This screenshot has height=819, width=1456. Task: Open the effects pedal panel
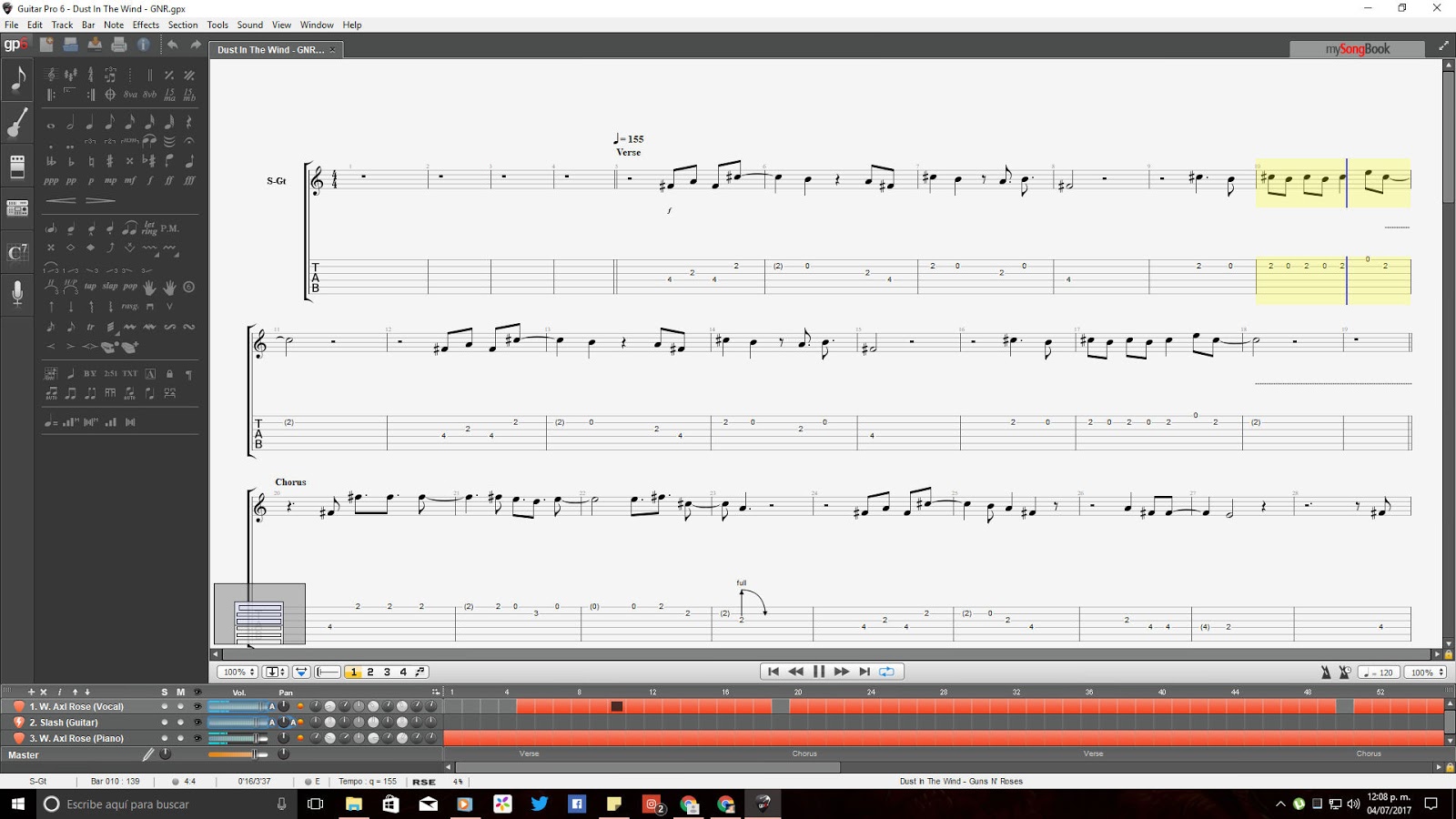(18, 167)
